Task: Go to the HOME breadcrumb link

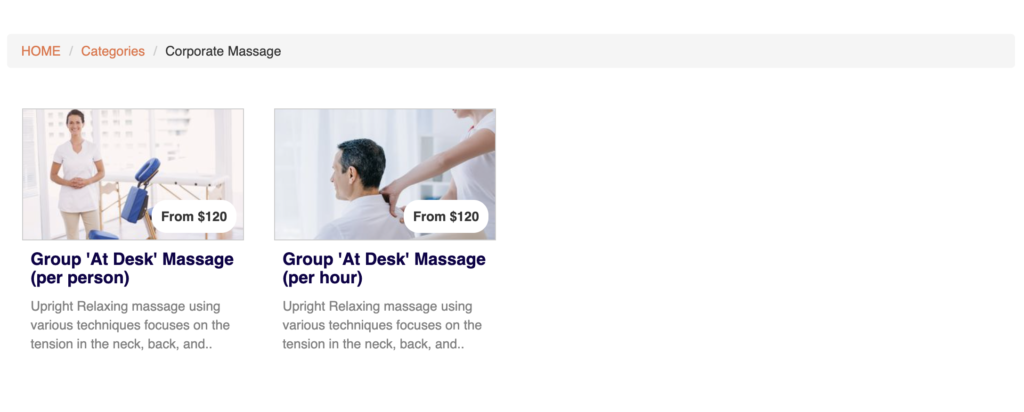Action: (40, 51)
